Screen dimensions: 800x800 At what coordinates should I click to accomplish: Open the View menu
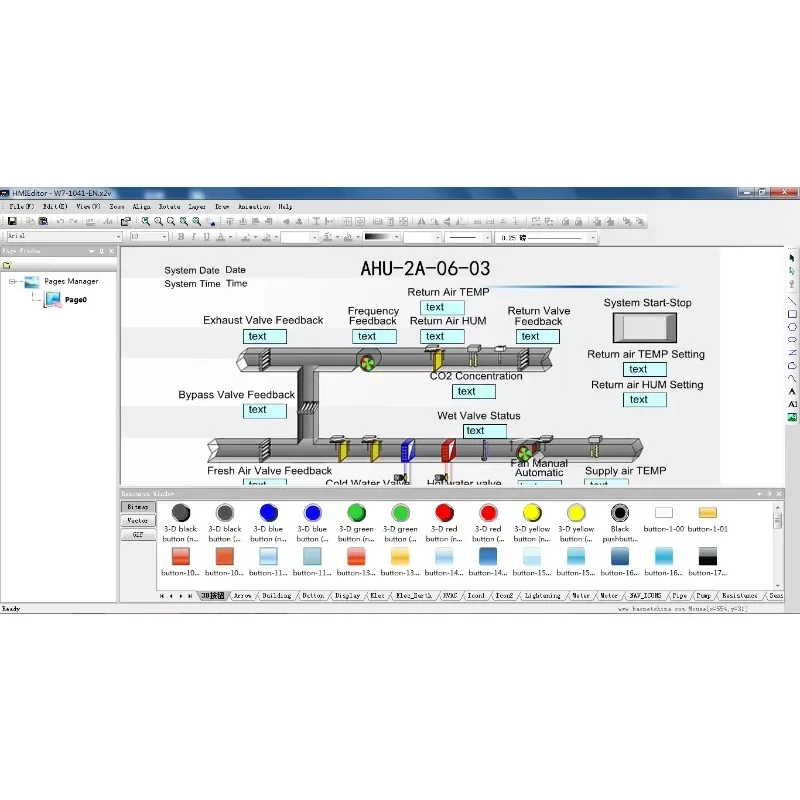coord(88,207)
